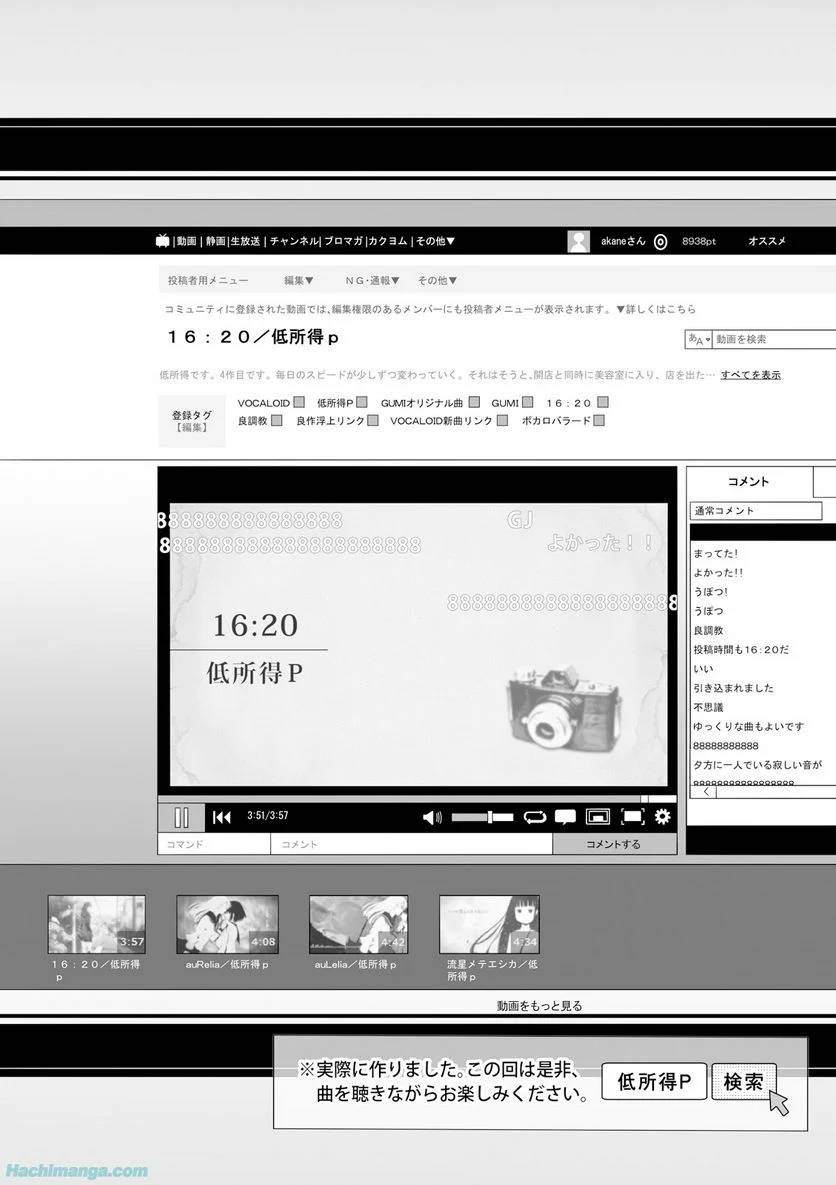Click the すべてを表示 link
This screenshot has width=836, height=1185.
(x=750, y=375)
